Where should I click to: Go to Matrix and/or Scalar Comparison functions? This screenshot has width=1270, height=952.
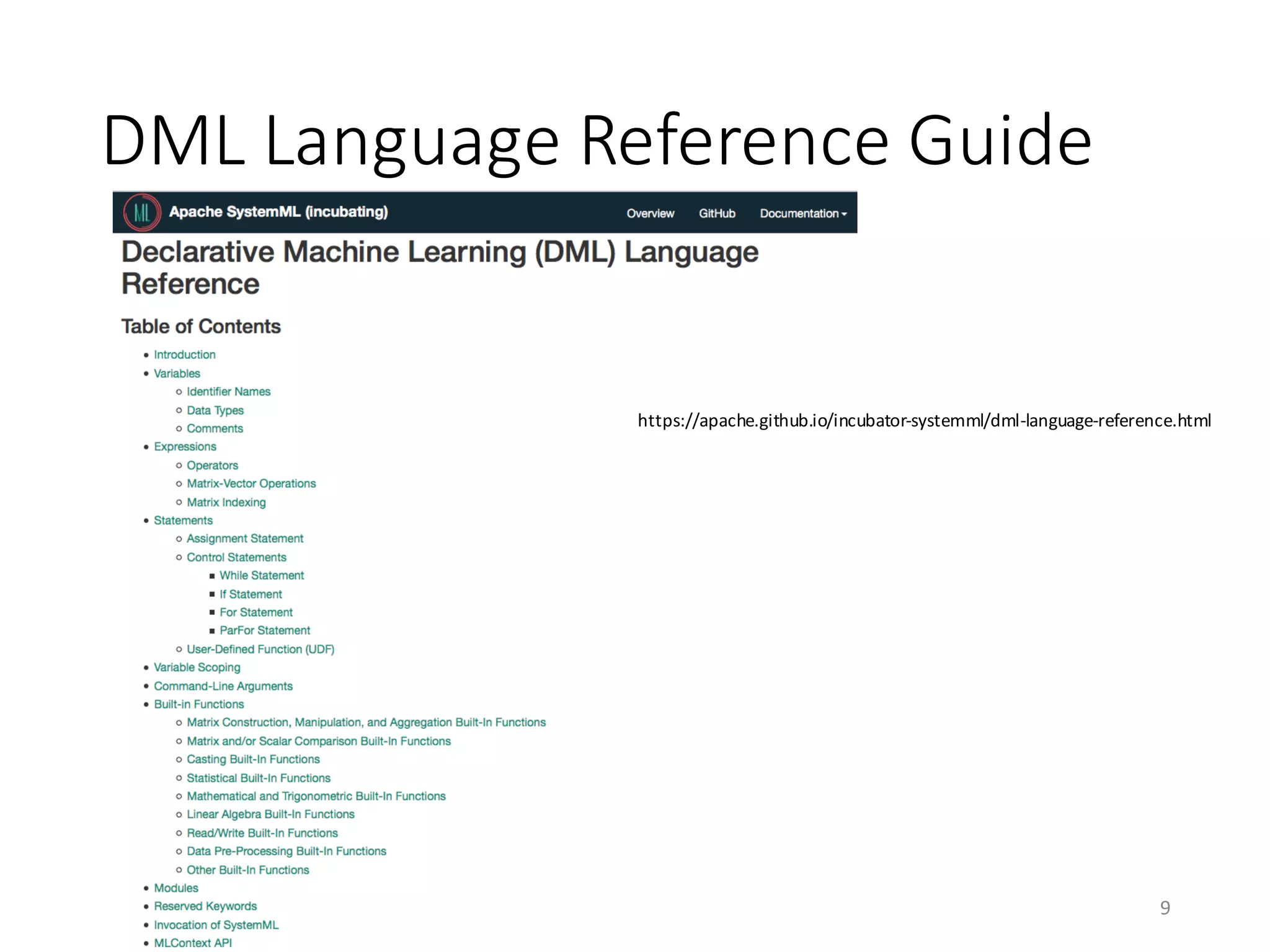pyautogui.click(x=319, y=741)
